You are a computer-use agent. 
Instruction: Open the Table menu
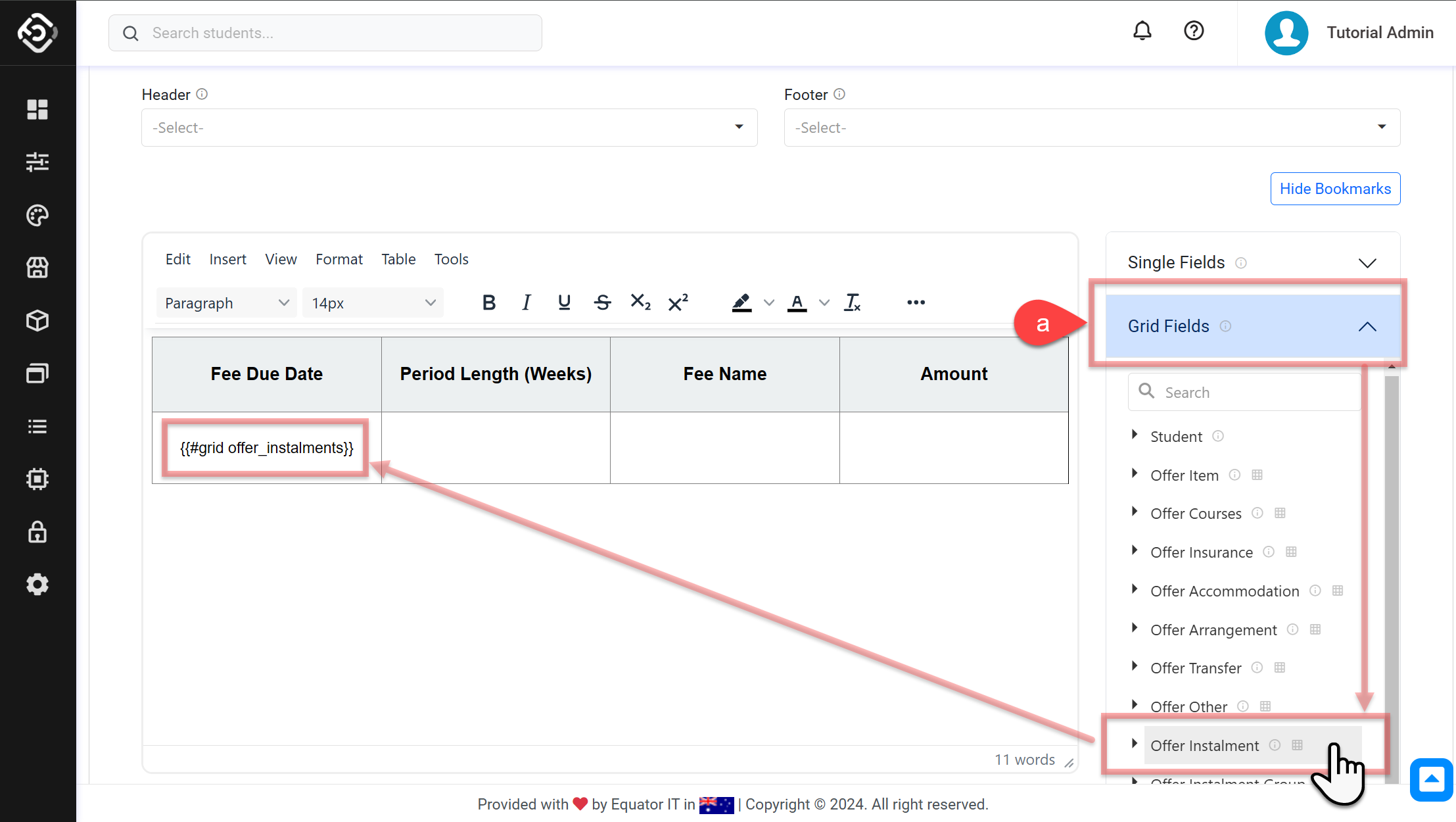[398, 259]
